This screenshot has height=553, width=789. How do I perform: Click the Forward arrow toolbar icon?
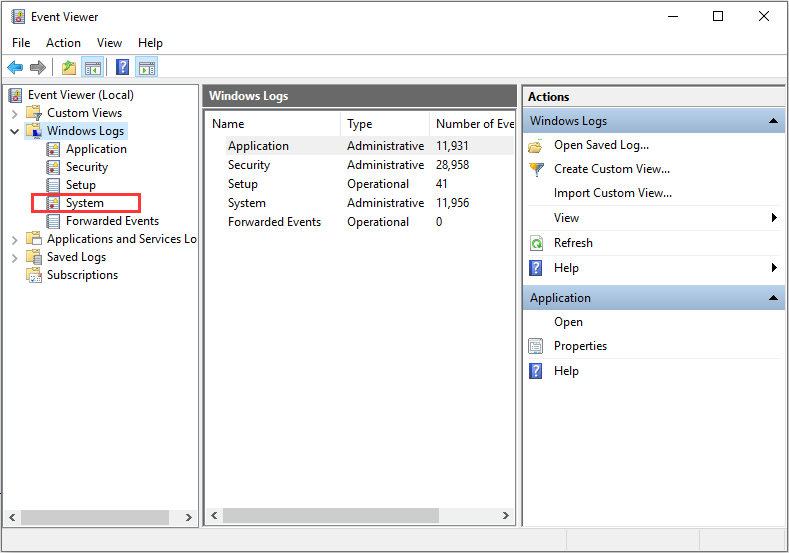(x=38, y=68)
